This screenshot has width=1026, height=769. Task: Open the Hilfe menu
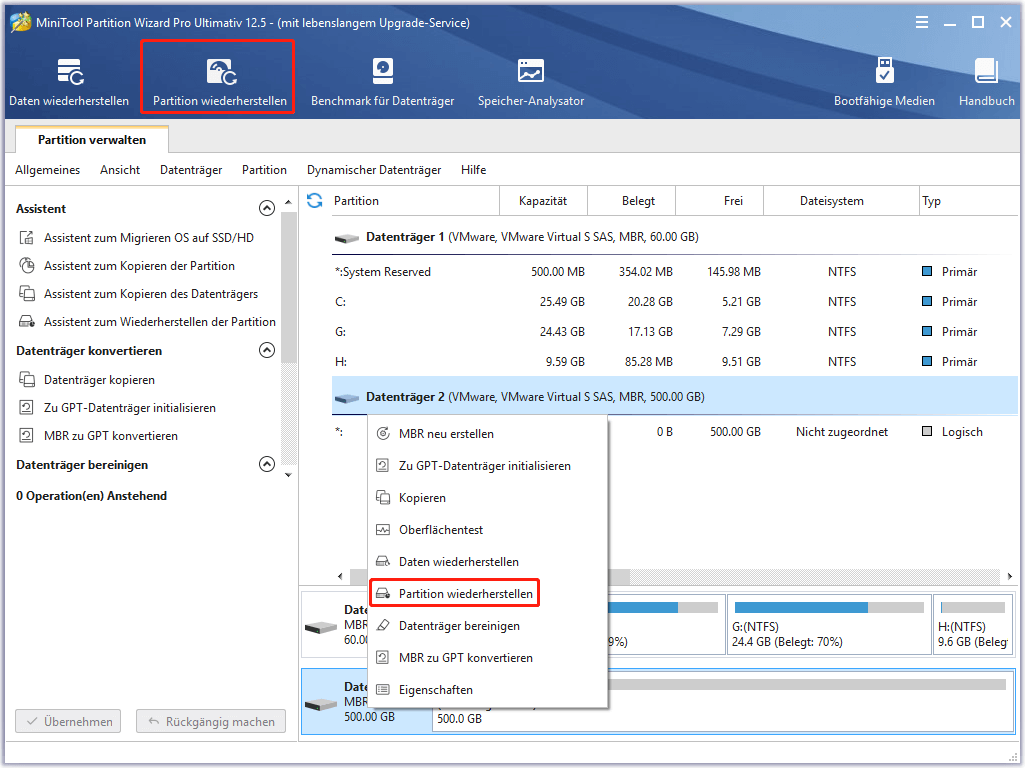tap(473, 170)
